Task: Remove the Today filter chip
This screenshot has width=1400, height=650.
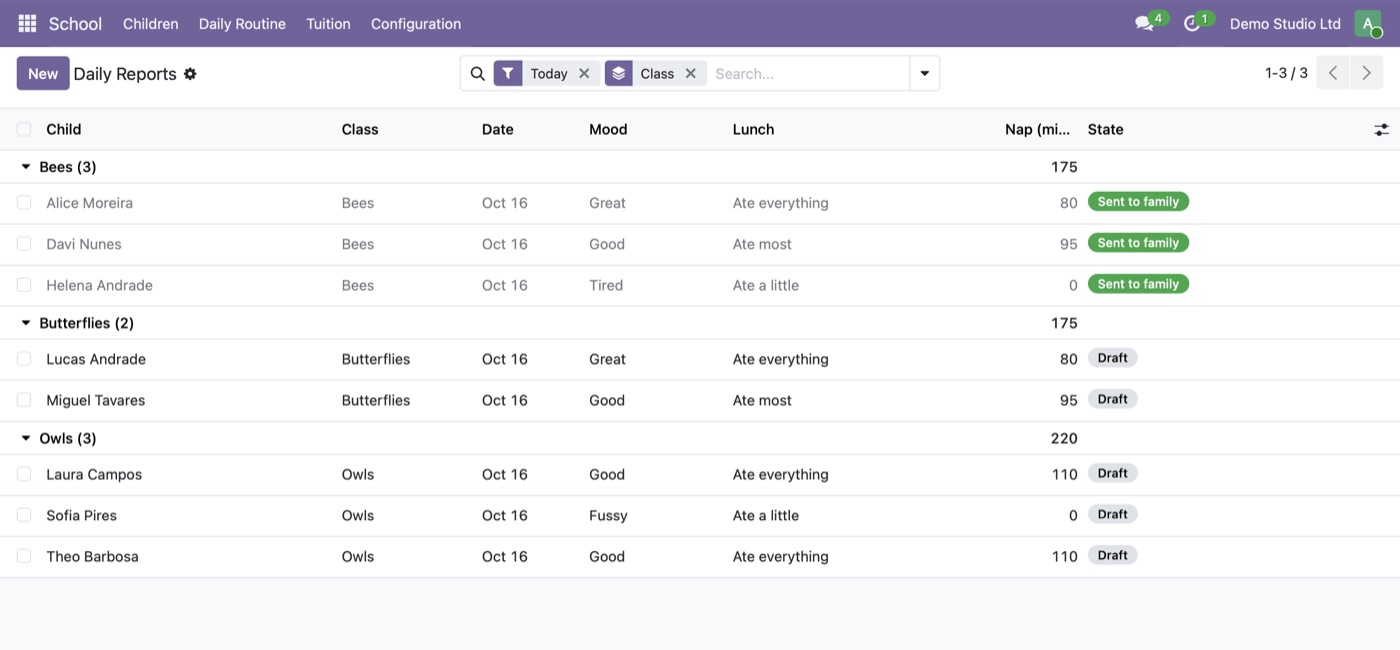Action: [584, 74]
